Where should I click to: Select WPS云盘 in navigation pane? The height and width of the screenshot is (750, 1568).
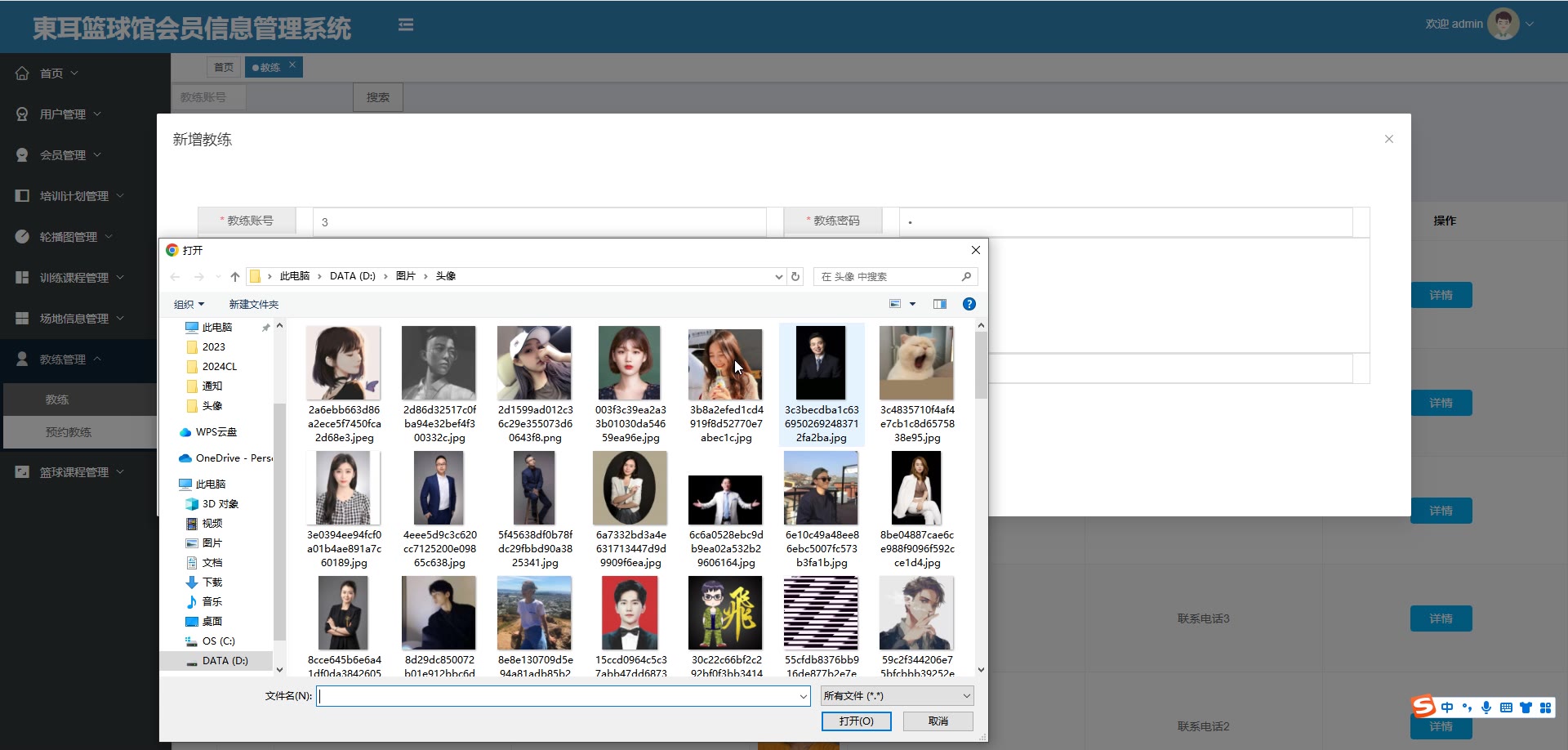tap(216, 432)
